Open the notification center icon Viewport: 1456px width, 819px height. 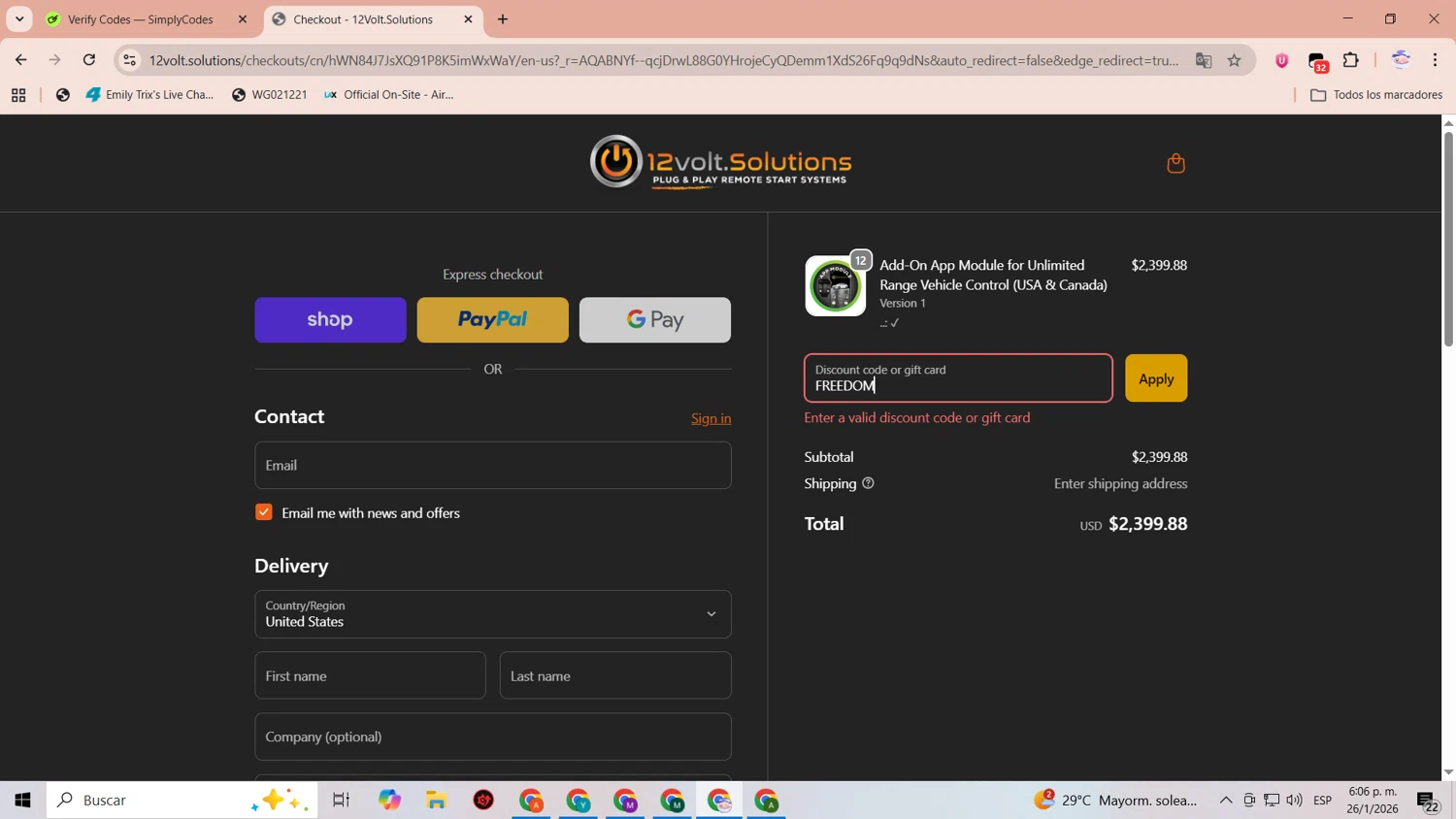point(1428,802)
